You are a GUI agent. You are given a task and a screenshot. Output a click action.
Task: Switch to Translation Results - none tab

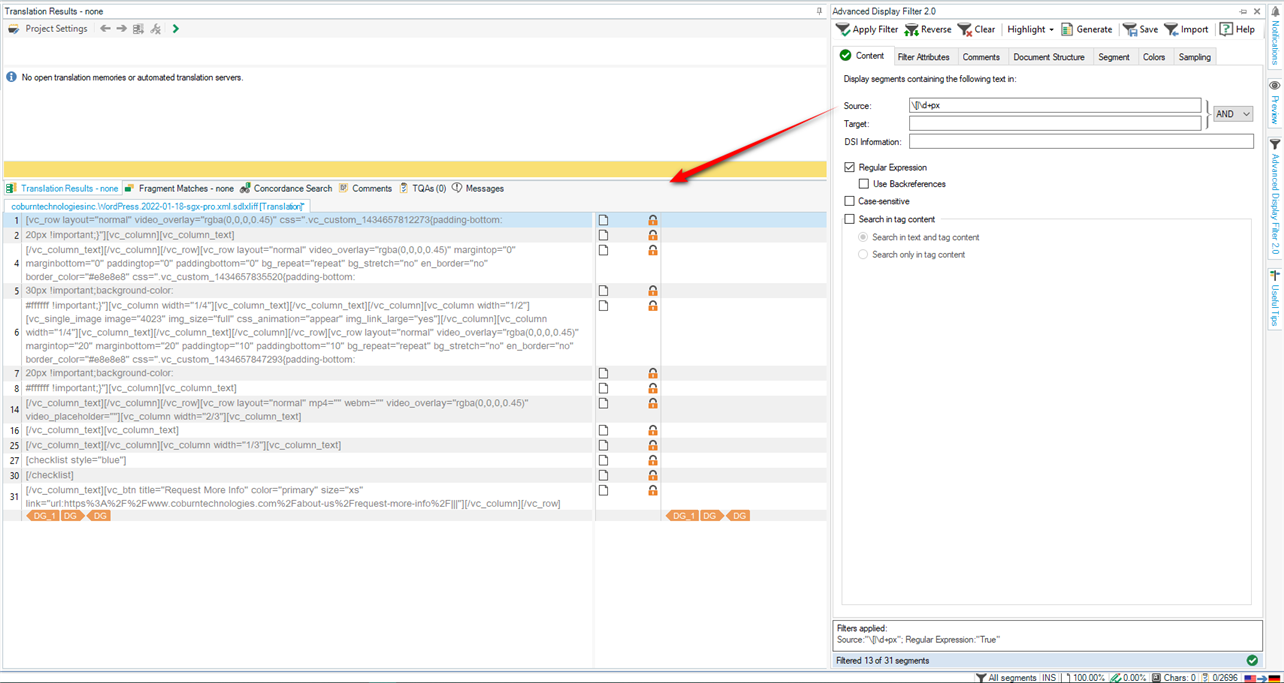(62, 188)
